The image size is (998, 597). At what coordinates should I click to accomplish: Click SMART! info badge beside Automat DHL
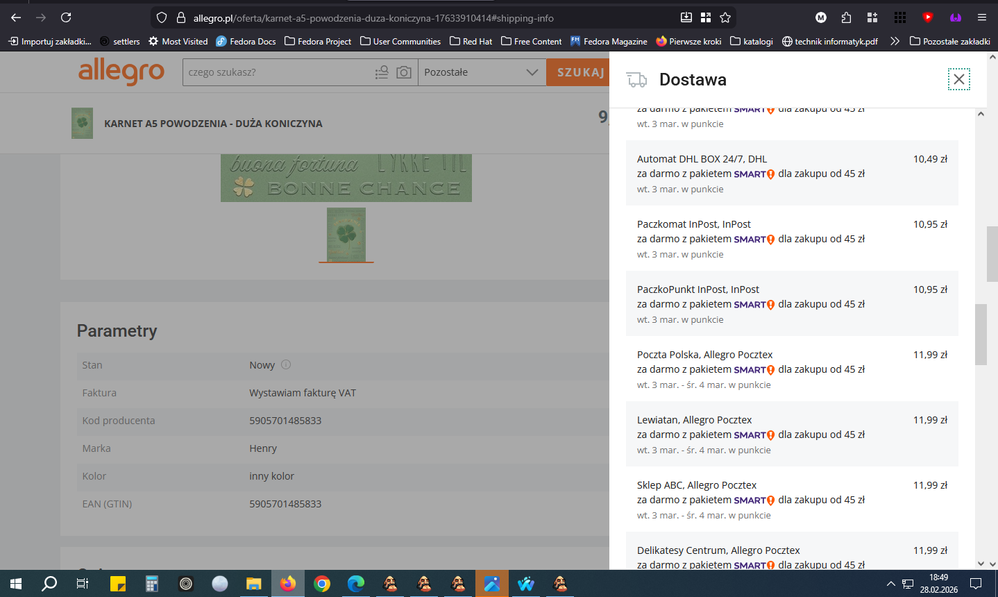pyautogui.click(x=769, y=173)
